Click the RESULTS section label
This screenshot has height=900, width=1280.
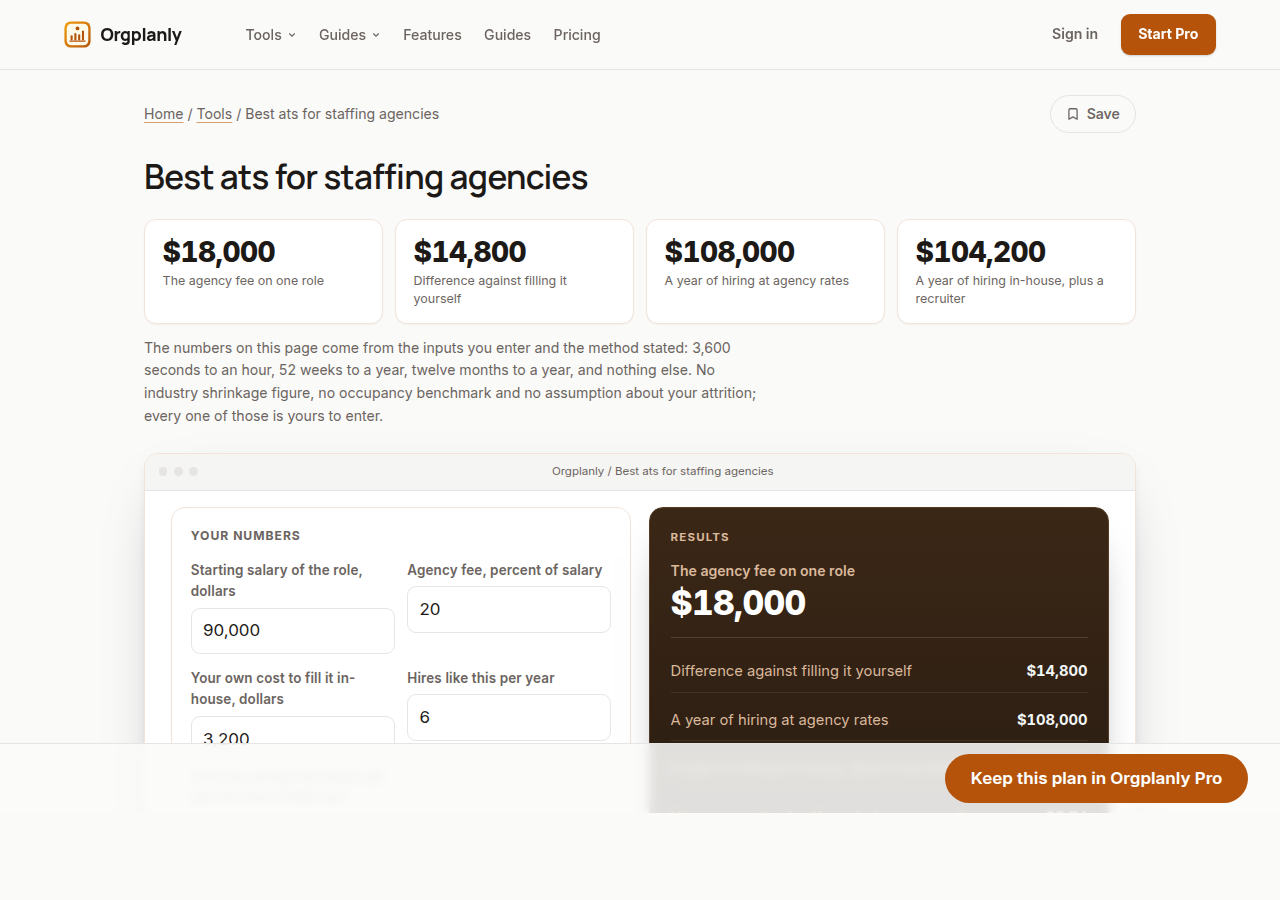tap(700, 537)
